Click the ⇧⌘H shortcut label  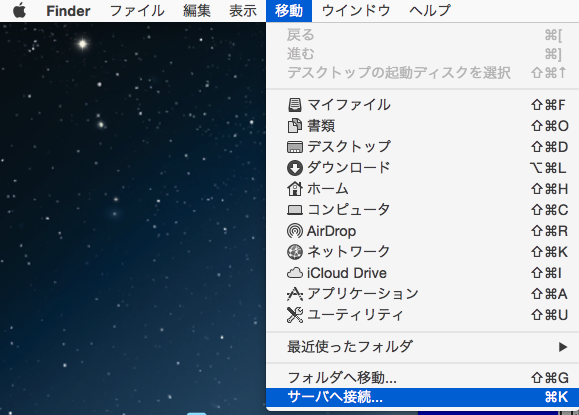549,189
